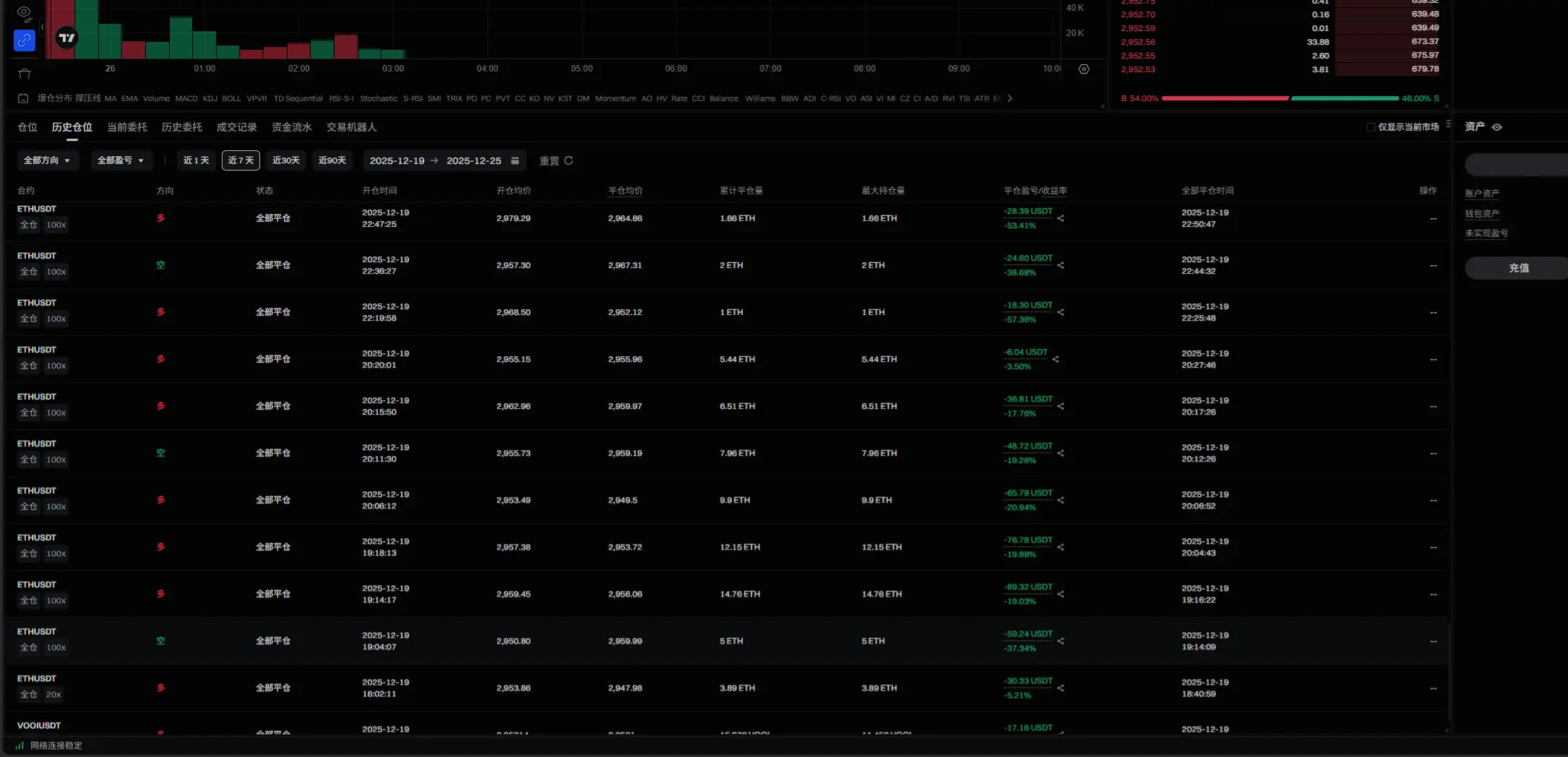Add the BOLL indicator
This screenshot has height=757, width=1568.
pos(232,98)
